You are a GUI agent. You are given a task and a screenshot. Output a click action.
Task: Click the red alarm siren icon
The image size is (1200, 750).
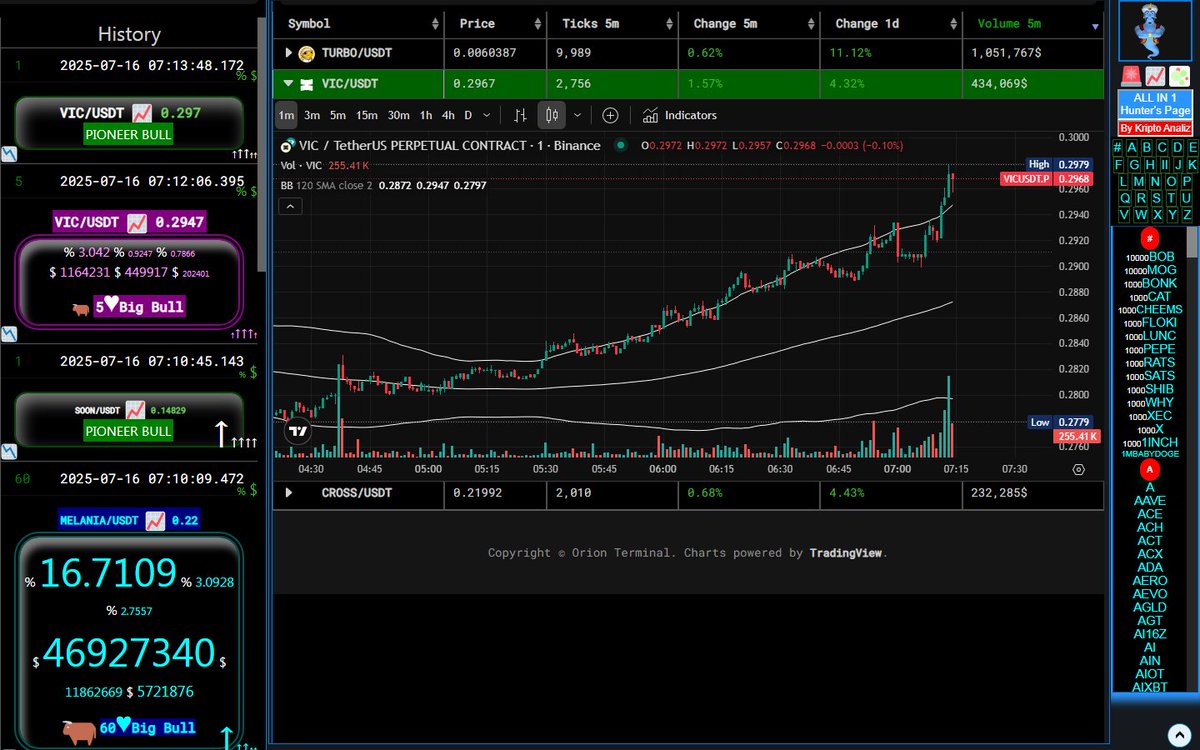coord(1131,75)
